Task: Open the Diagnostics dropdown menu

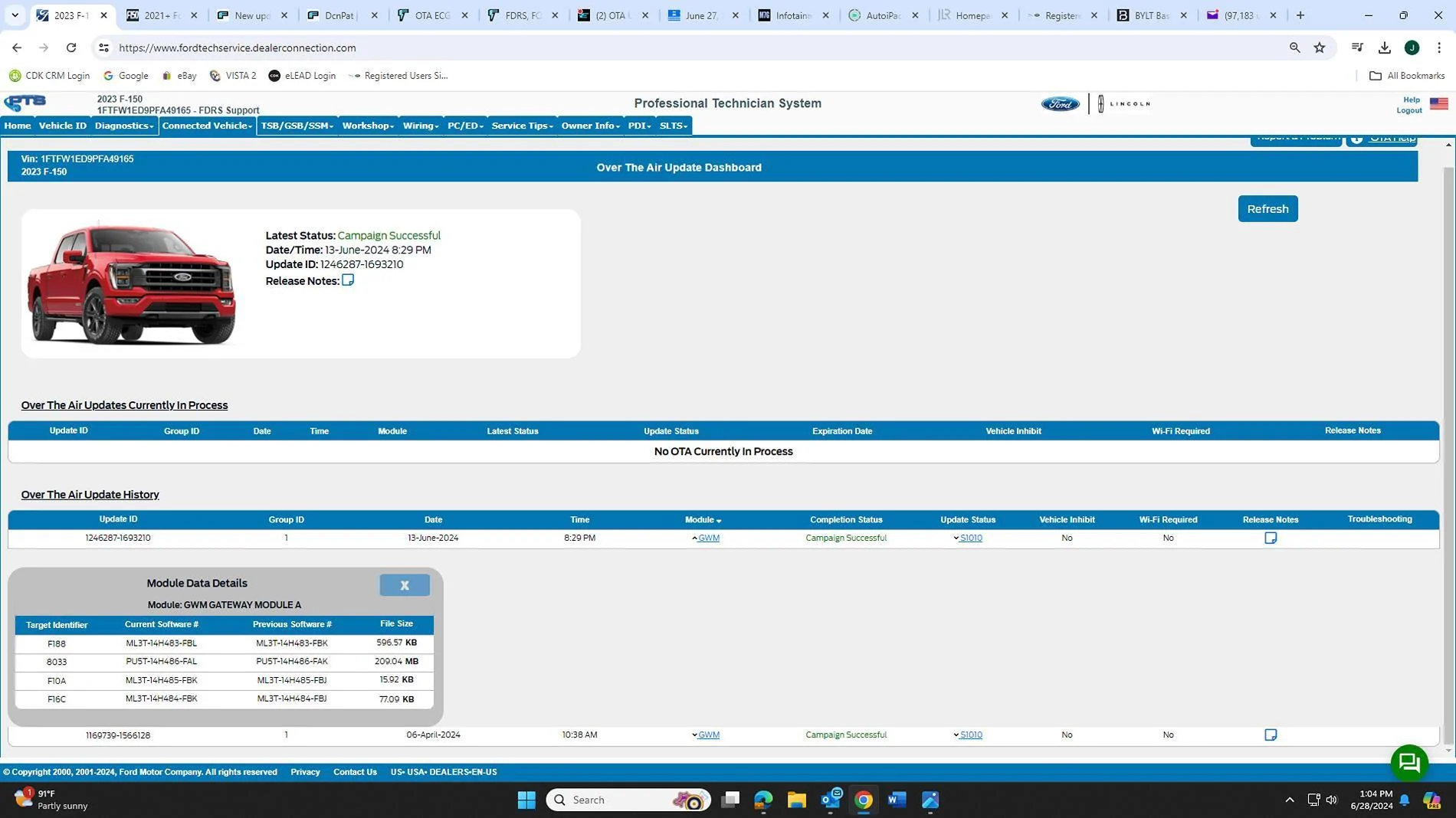Action: coord(124,126)
